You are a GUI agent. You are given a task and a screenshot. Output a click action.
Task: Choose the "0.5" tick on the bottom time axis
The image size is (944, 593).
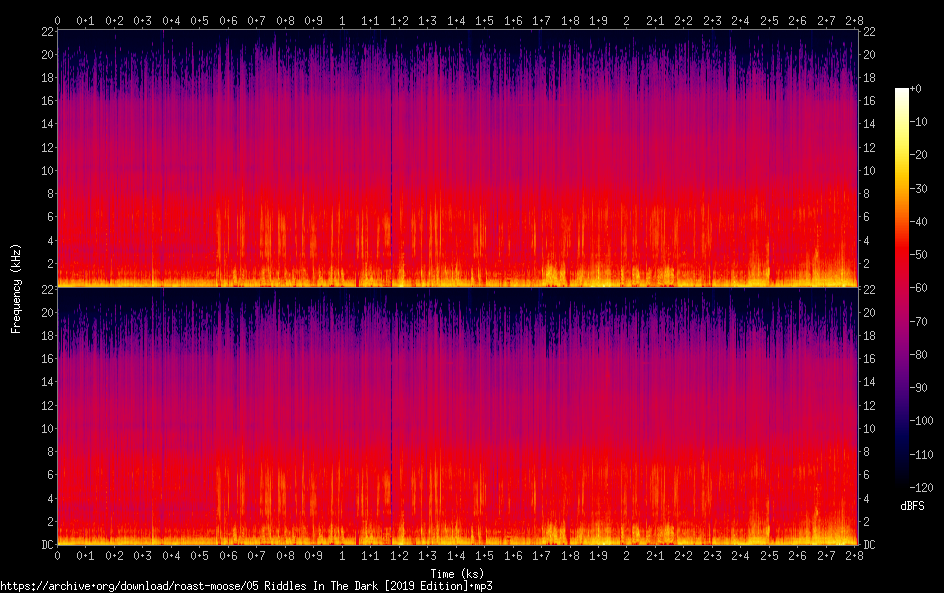tap(200, 557)
